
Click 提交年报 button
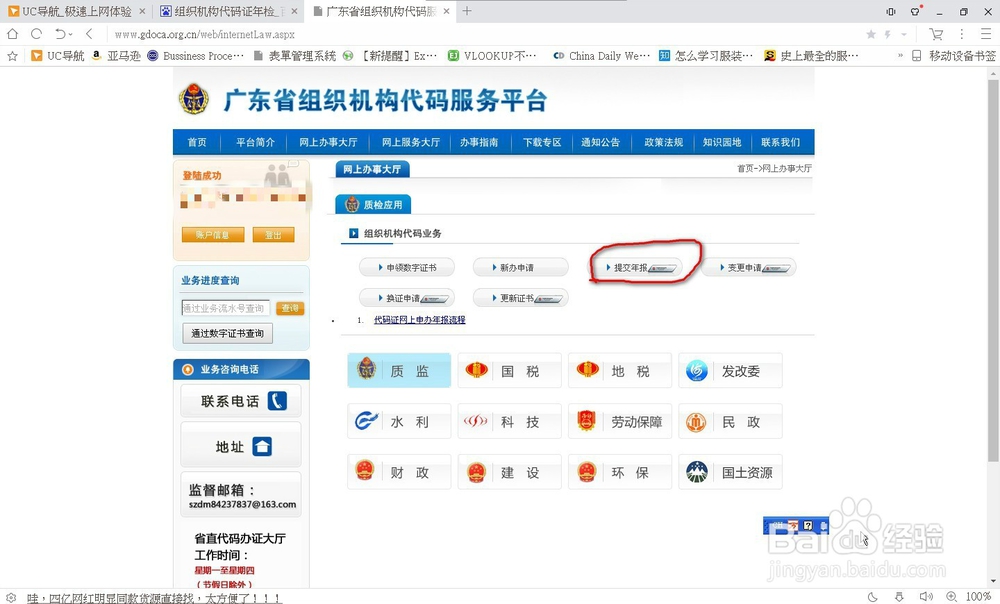coord(635,267)
